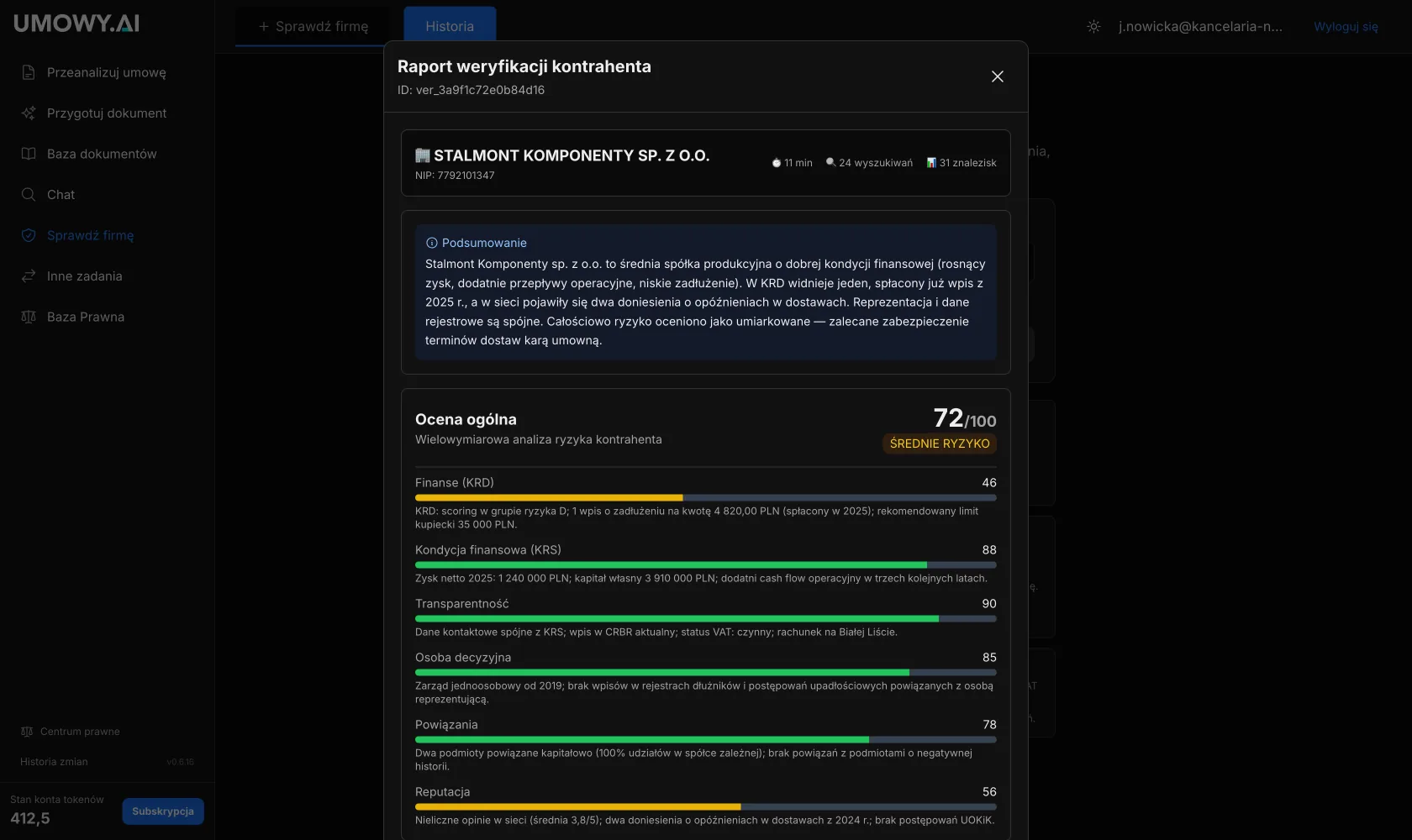Image resolution: width=1412 pixels, height=840 pixels.
Task: Click the 24 wyszukiwań stat
Action: pyautogui.click(x=869, y=163)
